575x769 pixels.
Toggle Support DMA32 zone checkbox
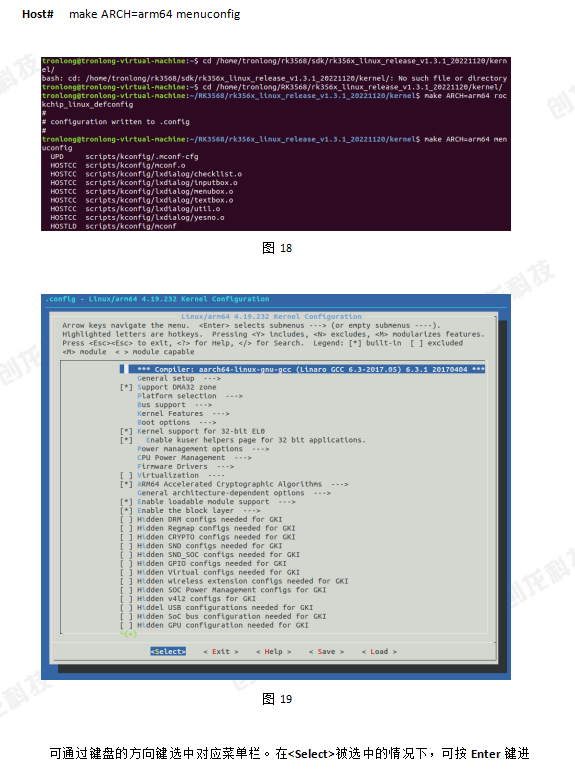pyautogui.click(x=127, y=387)
